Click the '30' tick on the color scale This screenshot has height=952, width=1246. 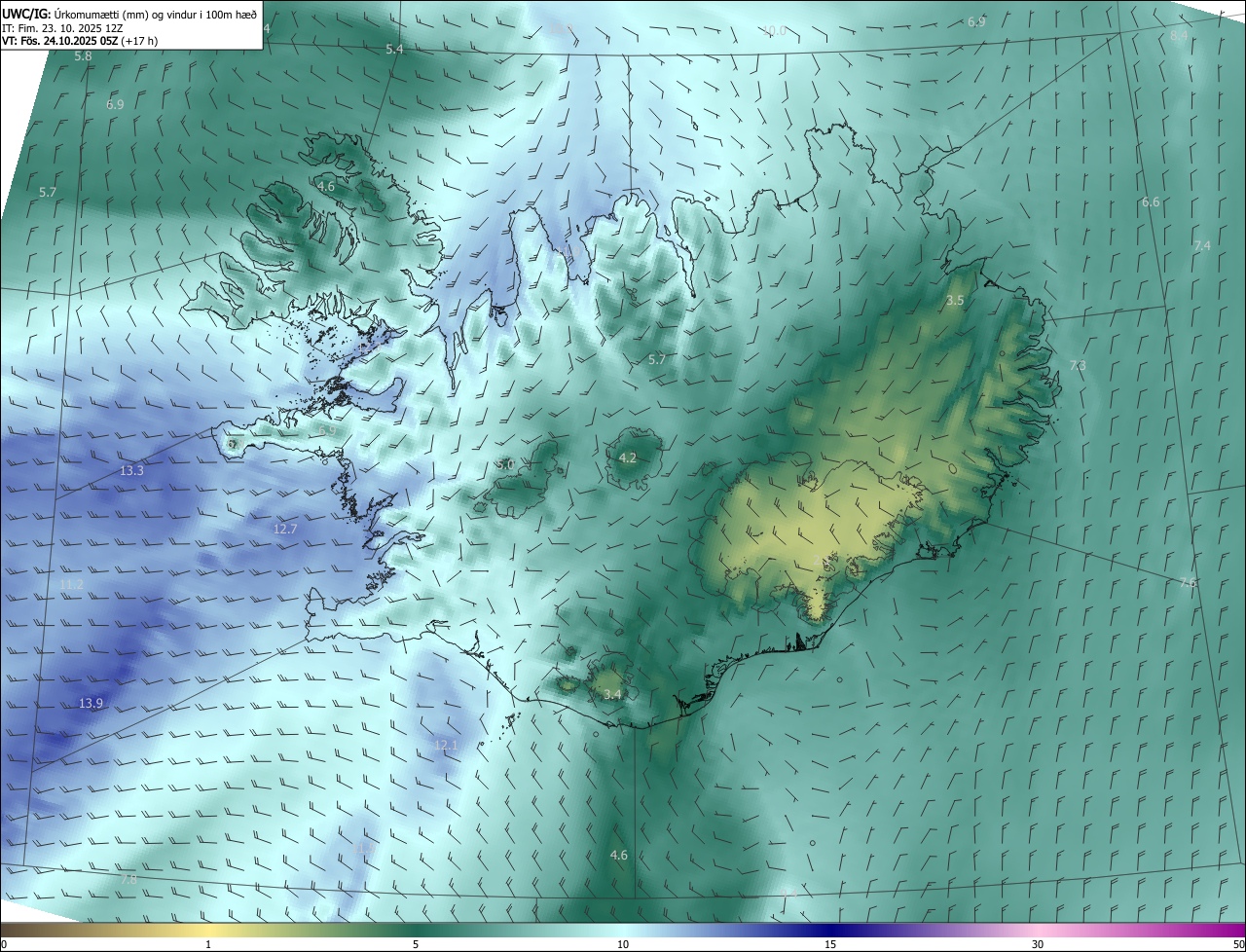coord(1038,944)
